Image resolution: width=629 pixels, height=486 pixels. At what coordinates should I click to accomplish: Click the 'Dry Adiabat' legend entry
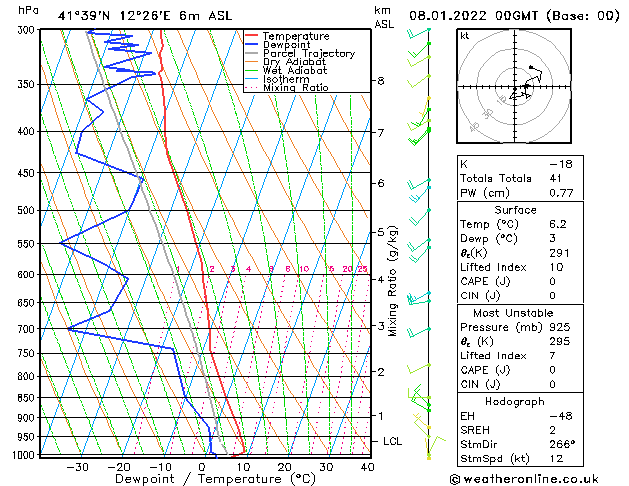294,62
